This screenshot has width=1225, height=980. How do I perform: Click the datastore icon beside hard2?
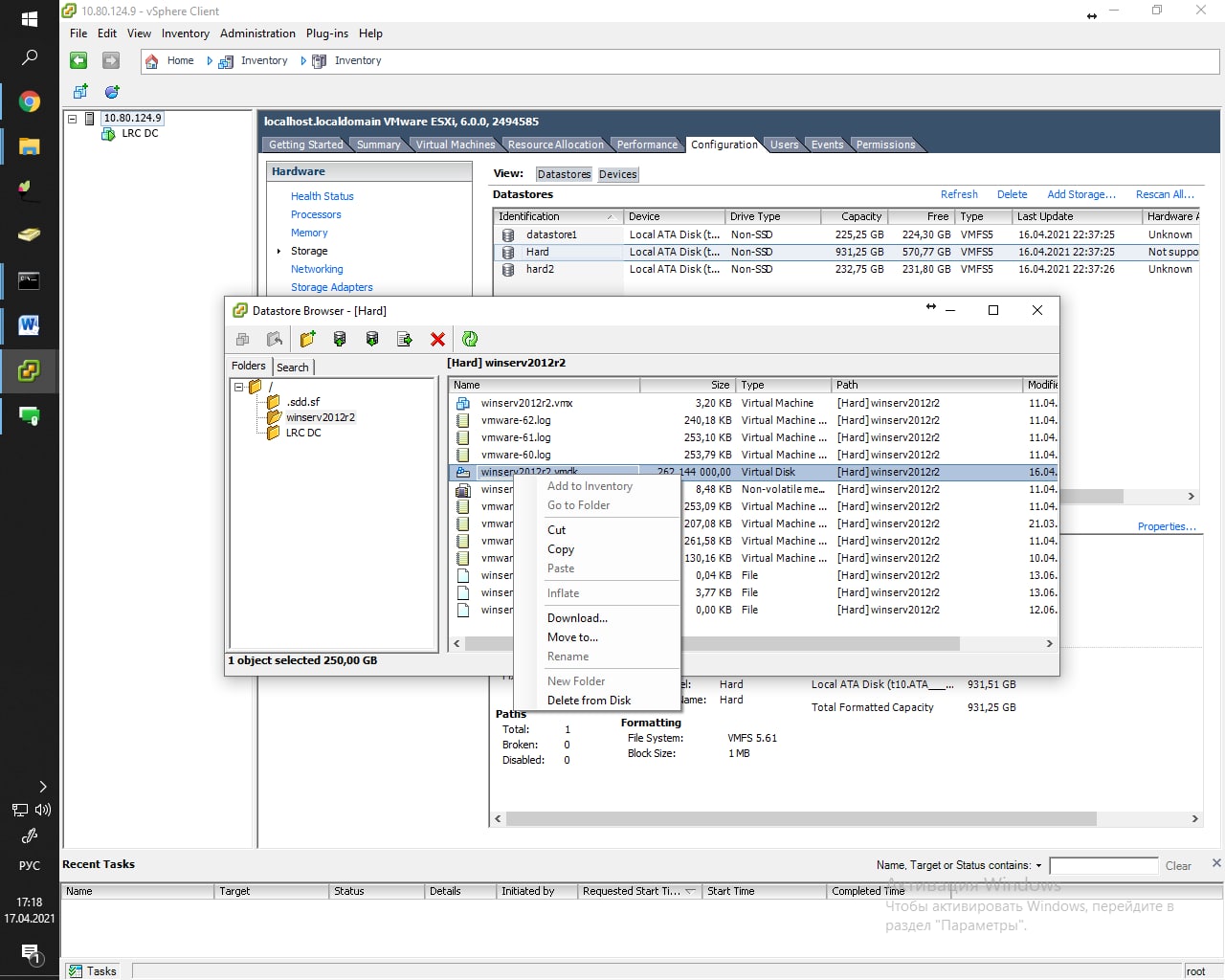508,270
